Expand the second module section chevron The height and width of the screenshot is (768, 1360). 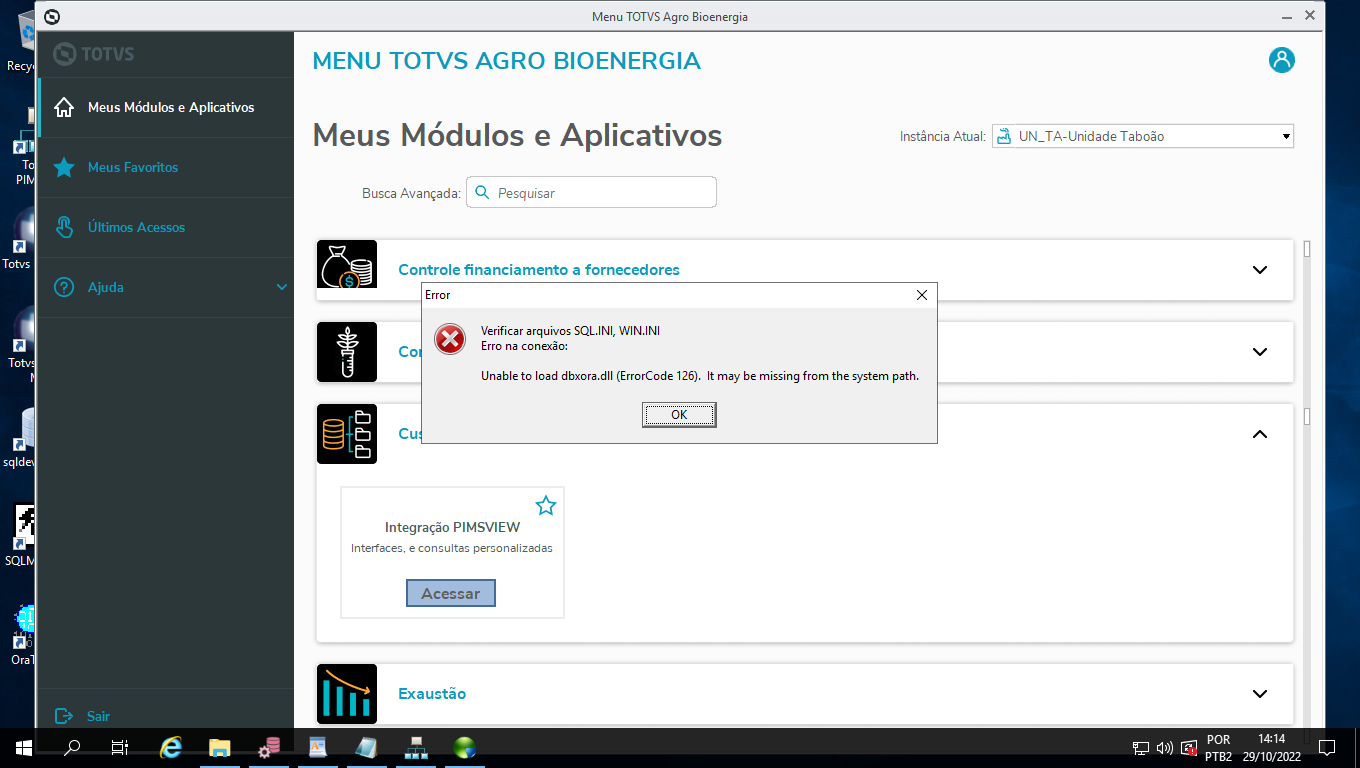(1260, 352)
